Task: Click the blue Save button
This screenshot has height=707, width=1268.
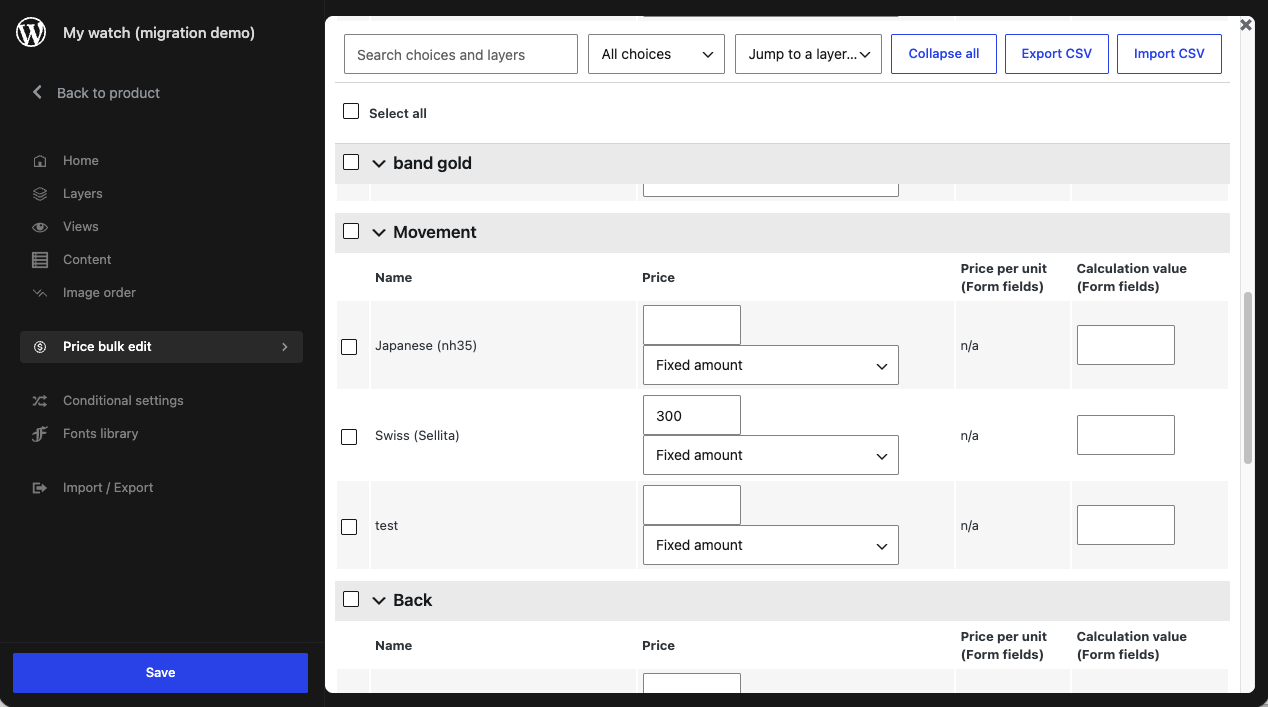Action: tap(160, 673)
